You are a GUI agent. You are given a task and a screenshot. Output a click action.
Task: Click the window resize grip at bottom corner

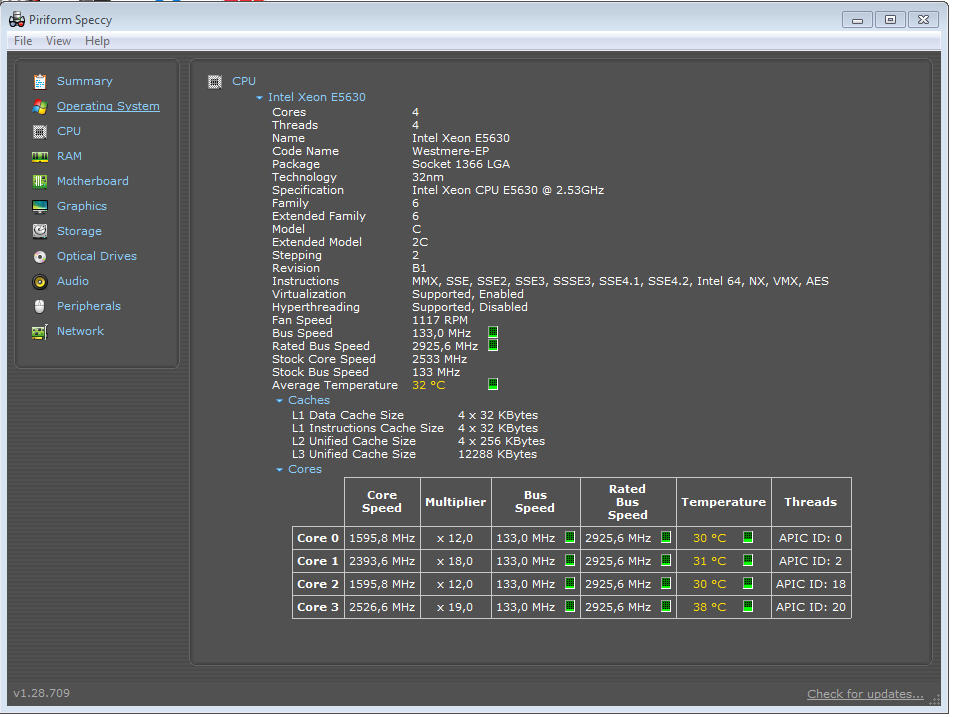(x=935, y=700)
